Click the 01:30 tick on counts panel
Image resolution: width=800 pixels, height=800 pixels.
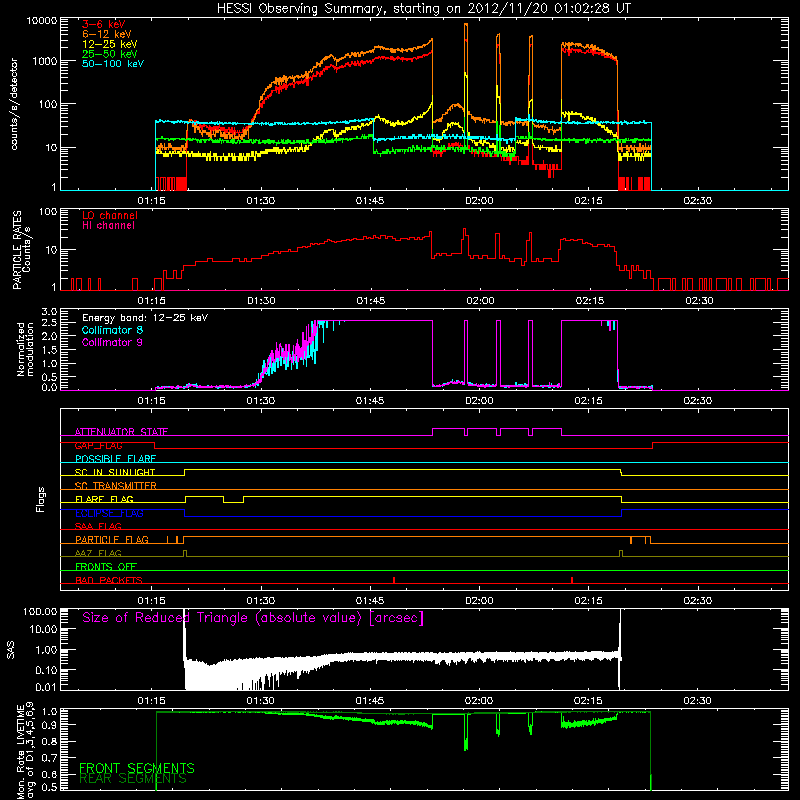261,201
